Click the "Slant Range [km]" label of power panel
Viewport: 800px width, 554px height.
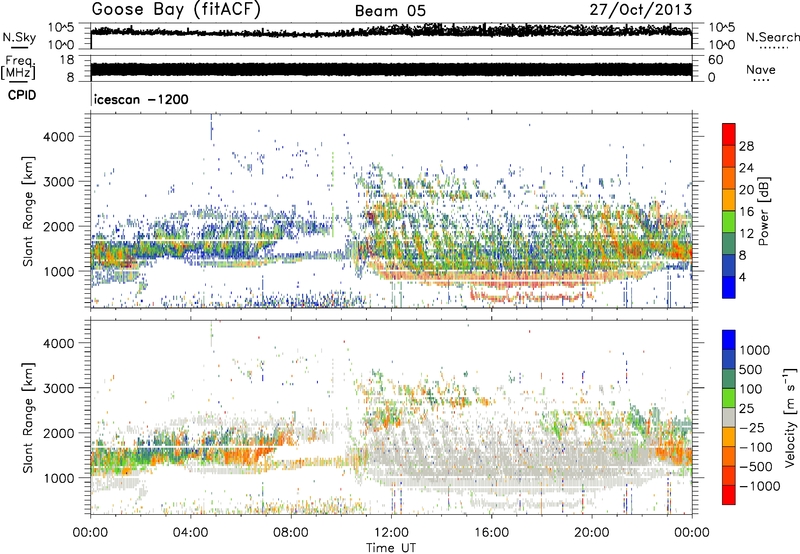(x=28, y=211)
